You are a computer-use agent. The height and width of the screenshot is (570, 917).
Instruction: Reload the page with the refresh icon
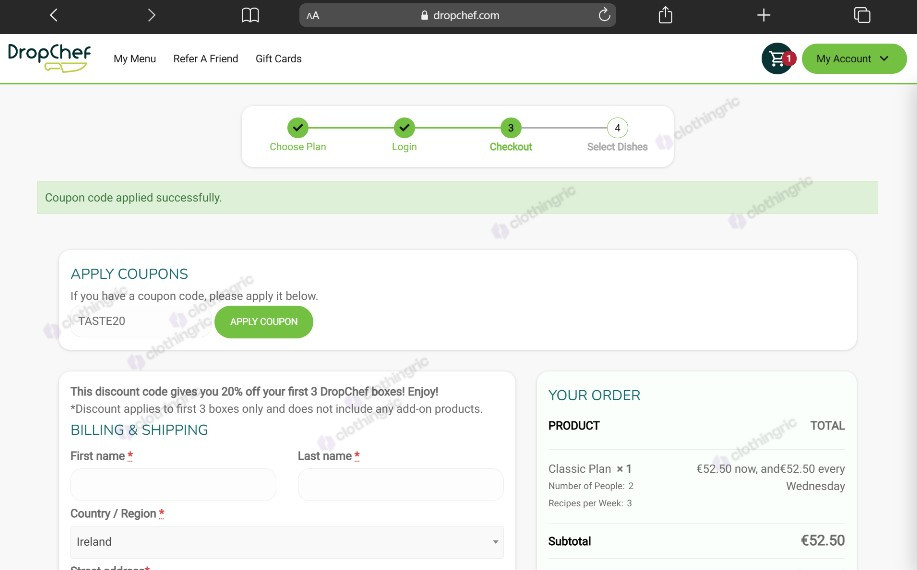604,15
